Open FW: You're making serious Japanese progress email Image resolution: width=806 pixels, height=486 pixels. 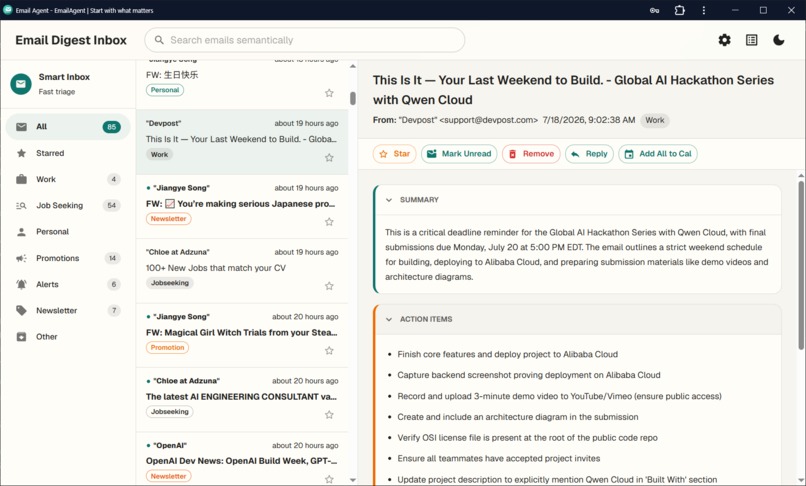pyautogui.click(x=242, y=206)
